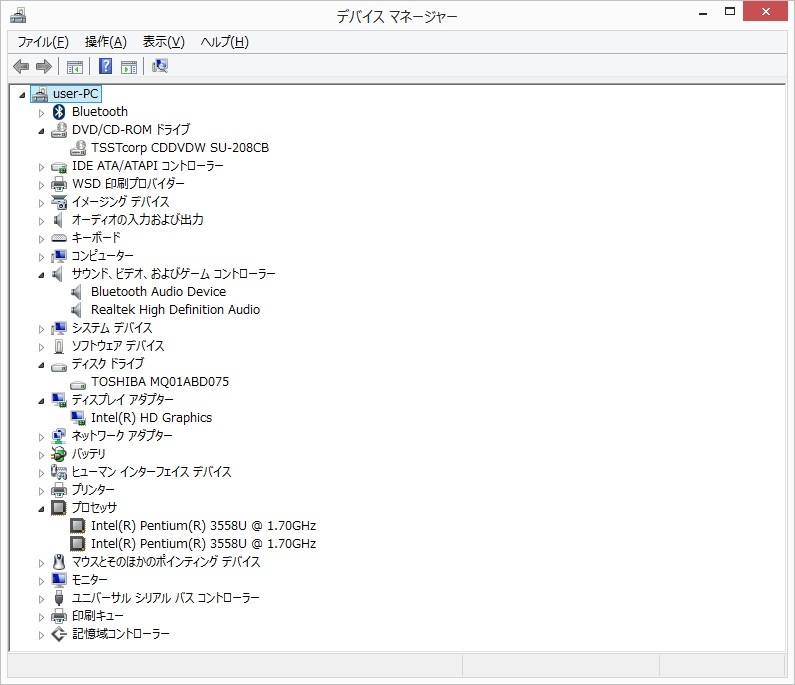Click the Intel(R) HD Graphics adapter icon
The width and height of the screenshot is (795, 685).
click(78, 418)
